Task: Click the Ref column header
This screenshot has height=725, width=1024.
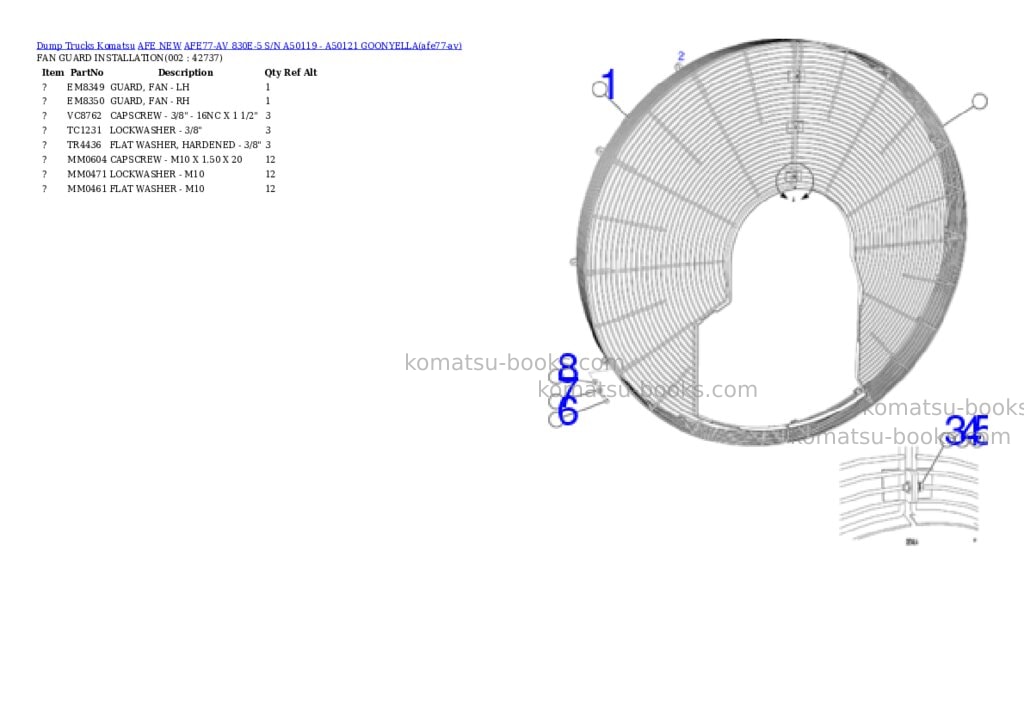Action: (292, 72)
